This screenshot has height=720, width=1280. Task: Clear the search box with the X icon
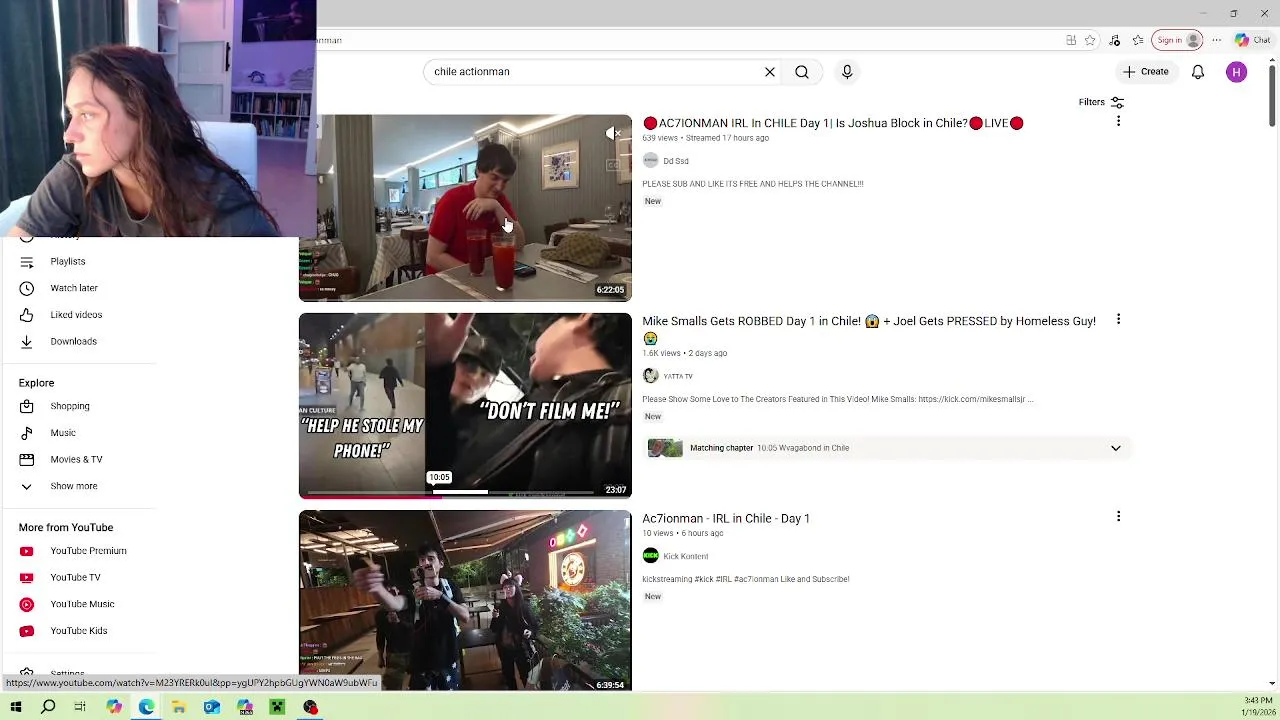coord(770,72)
